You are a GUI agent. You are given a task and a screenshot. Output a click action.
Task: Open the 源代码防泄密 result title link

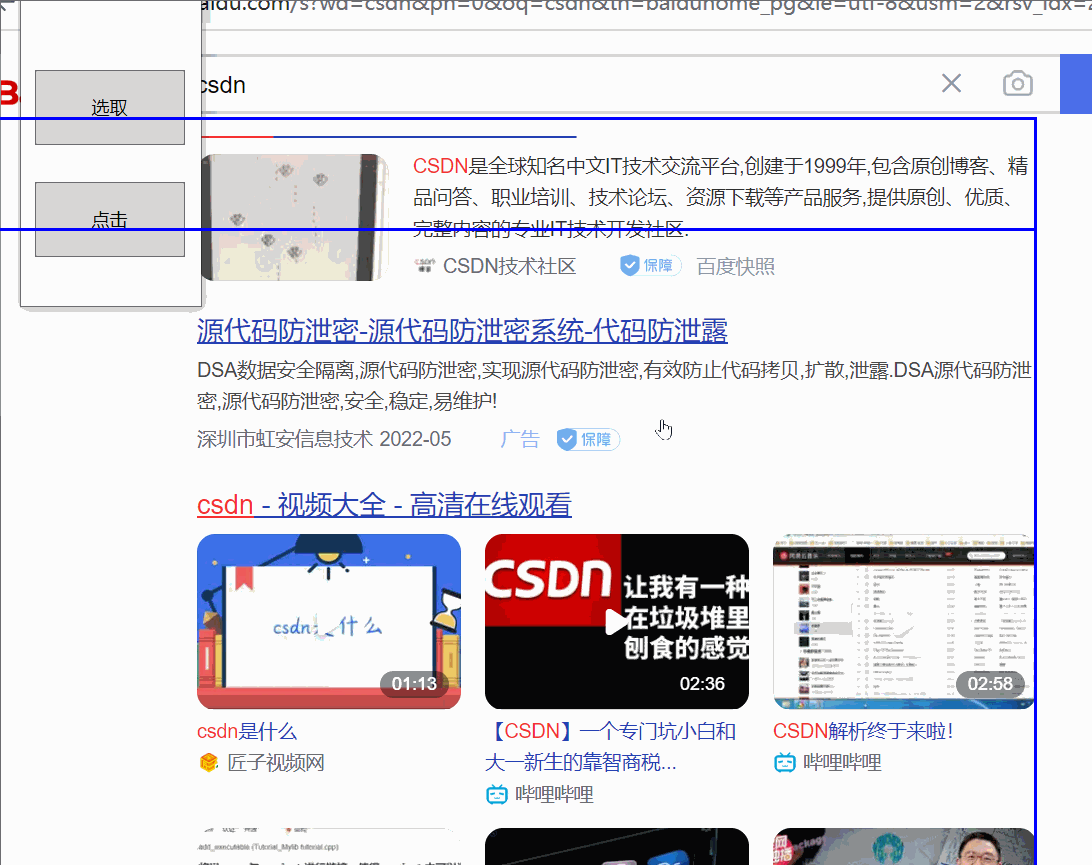462,331
